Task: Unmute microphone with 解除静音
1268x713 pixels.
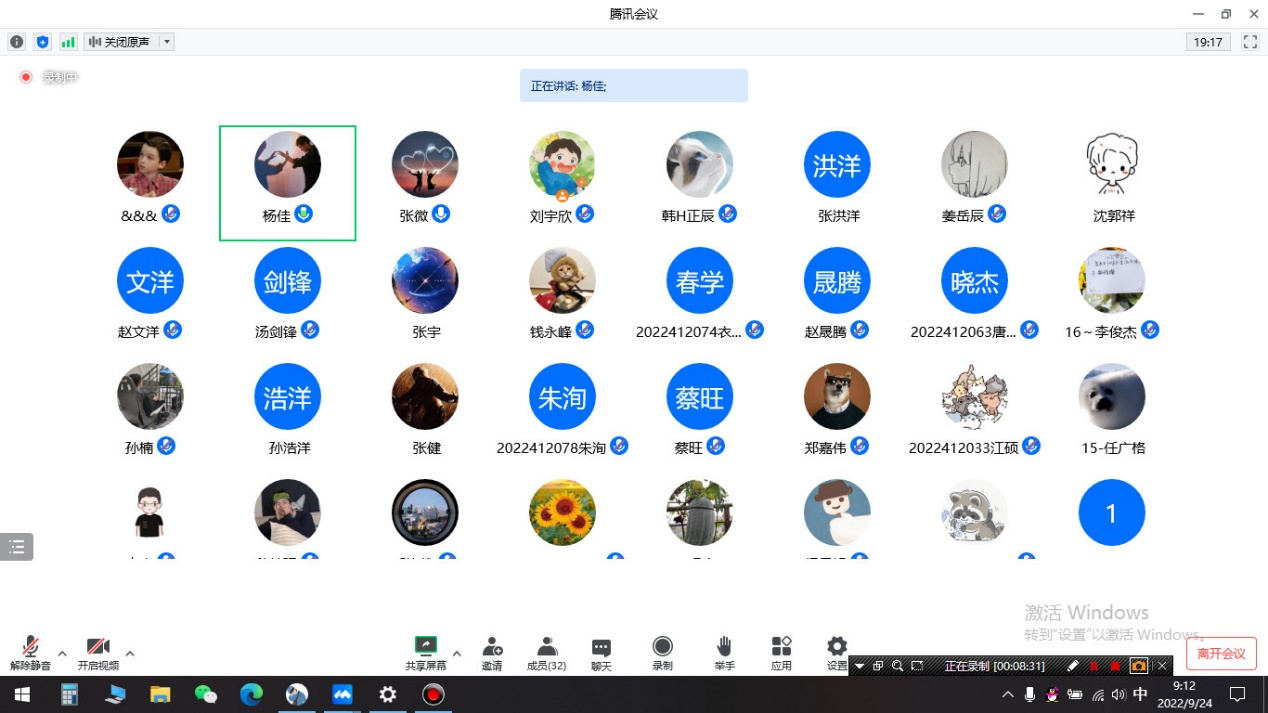Action: click(30, 652)
